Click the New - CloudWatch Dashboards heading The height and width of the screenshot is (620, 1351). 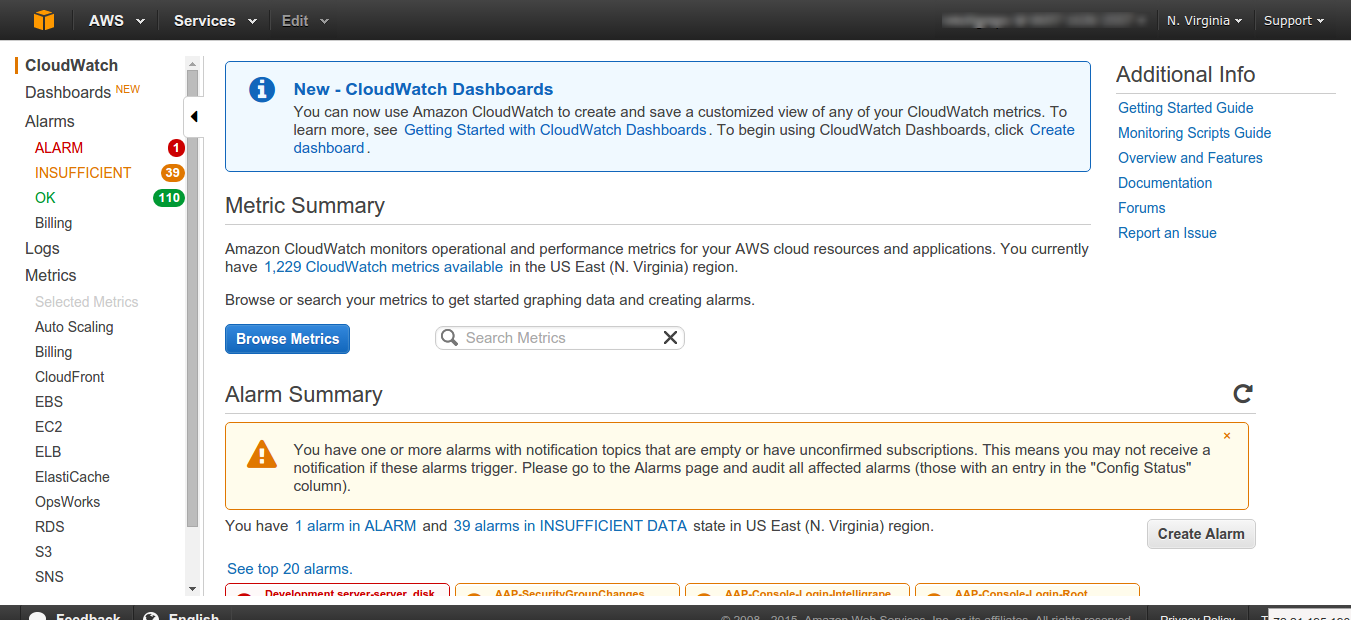tap(423, 90)
